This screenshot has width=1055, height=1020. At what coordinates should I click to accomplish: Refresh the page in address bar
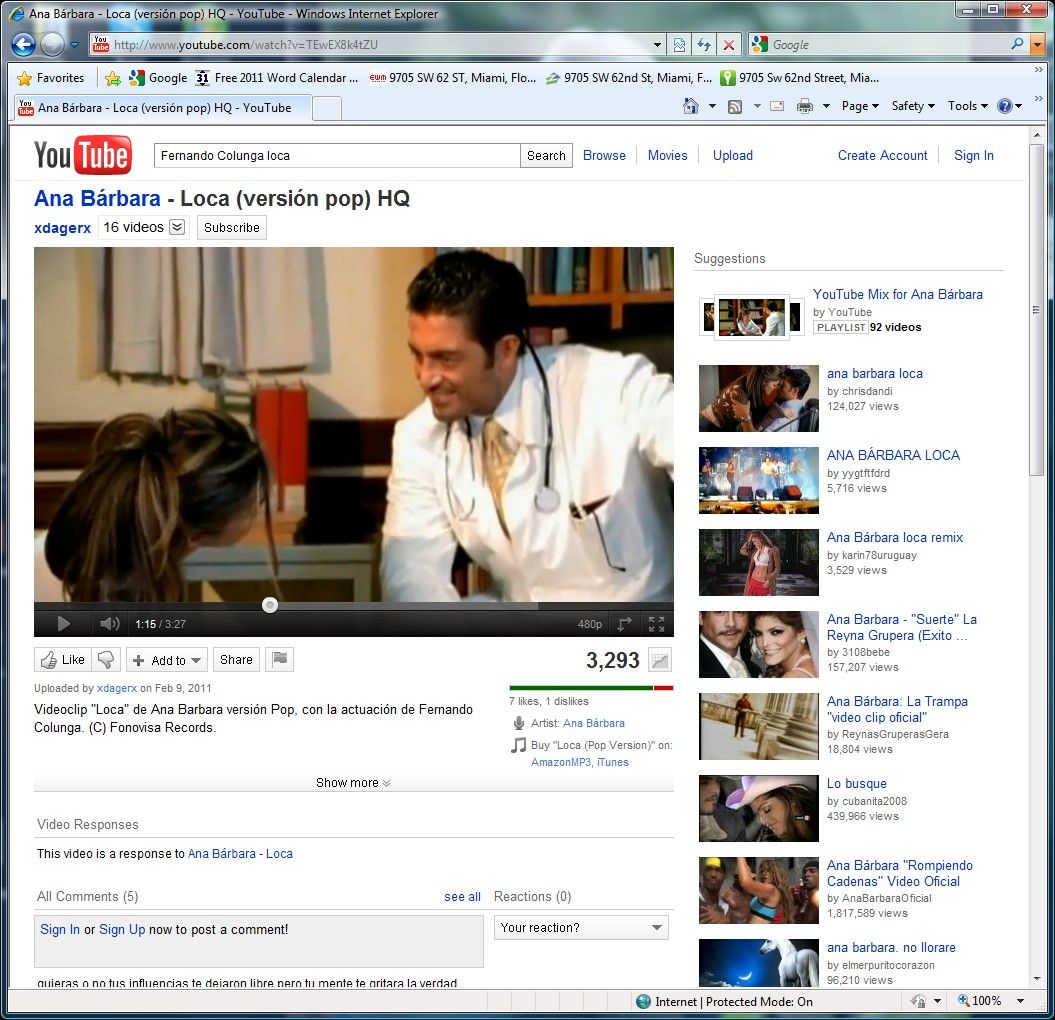[x=704, y=45]
